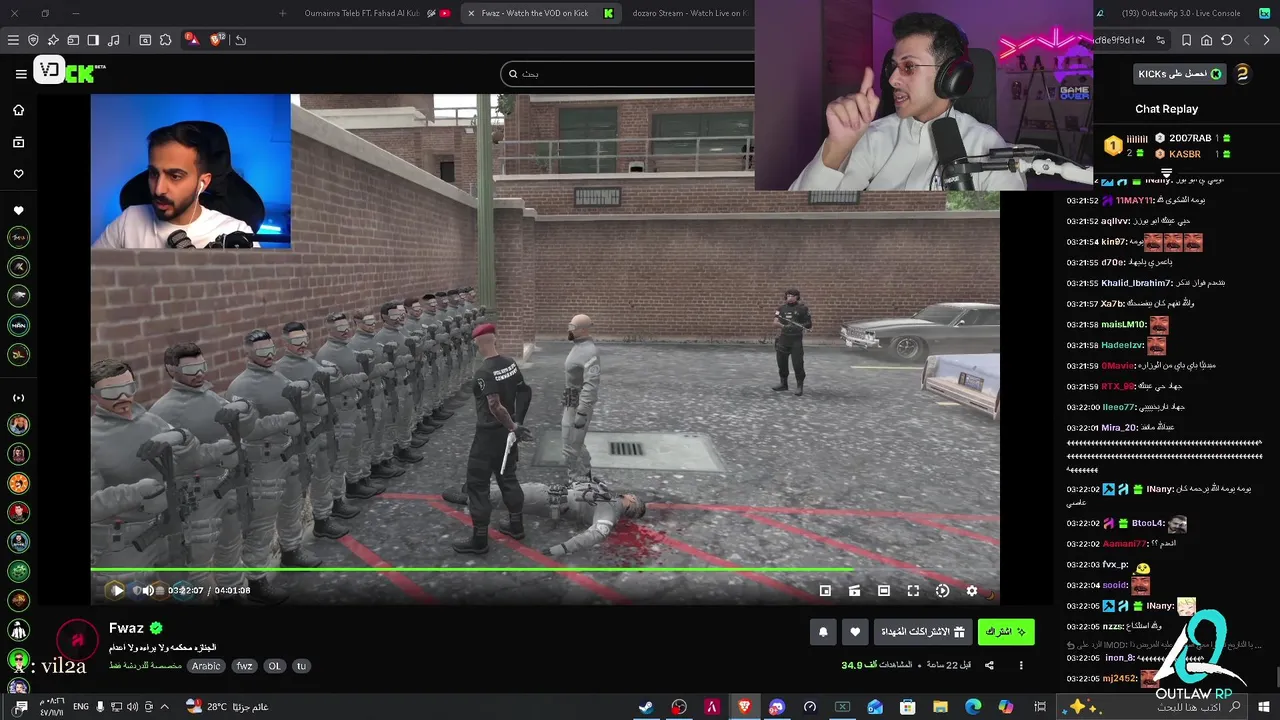The image size is (1280, 720).
Task: Open the playback speed icon in player
Action: click(x=942, y=591)
